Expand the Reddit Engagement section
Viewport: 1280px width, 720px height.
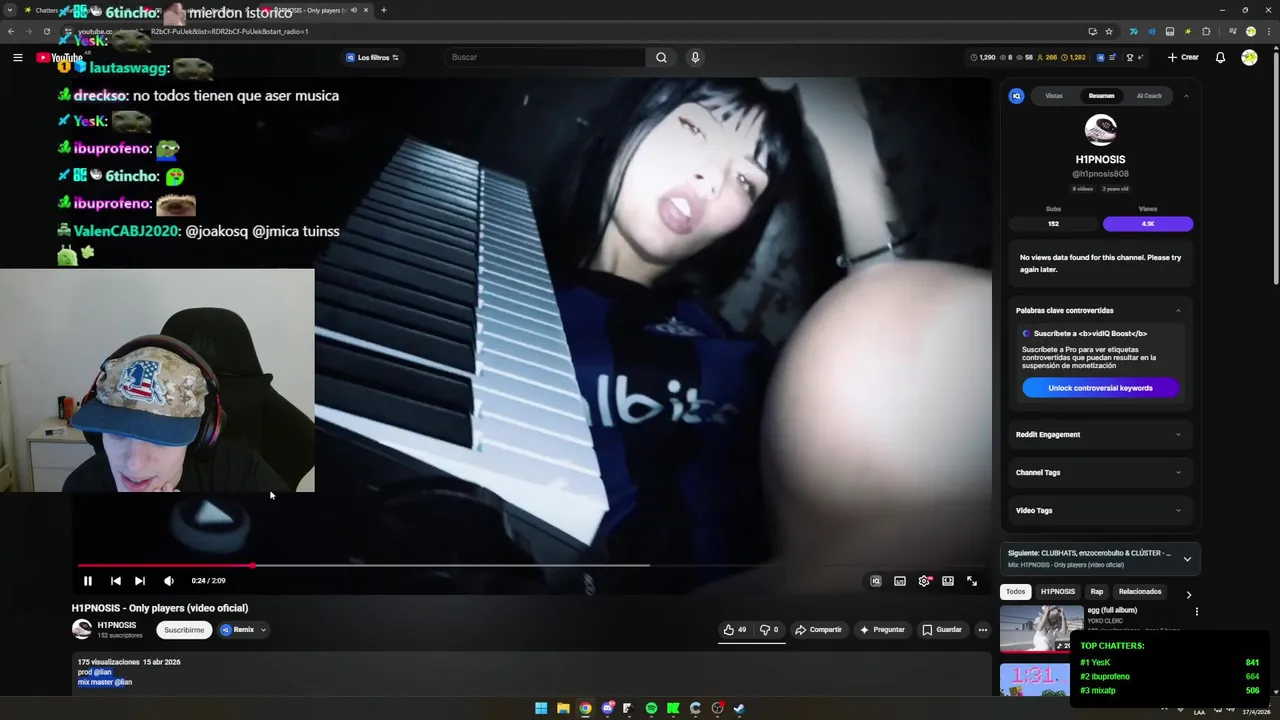pyautogui.click(x=1098, y=435)
